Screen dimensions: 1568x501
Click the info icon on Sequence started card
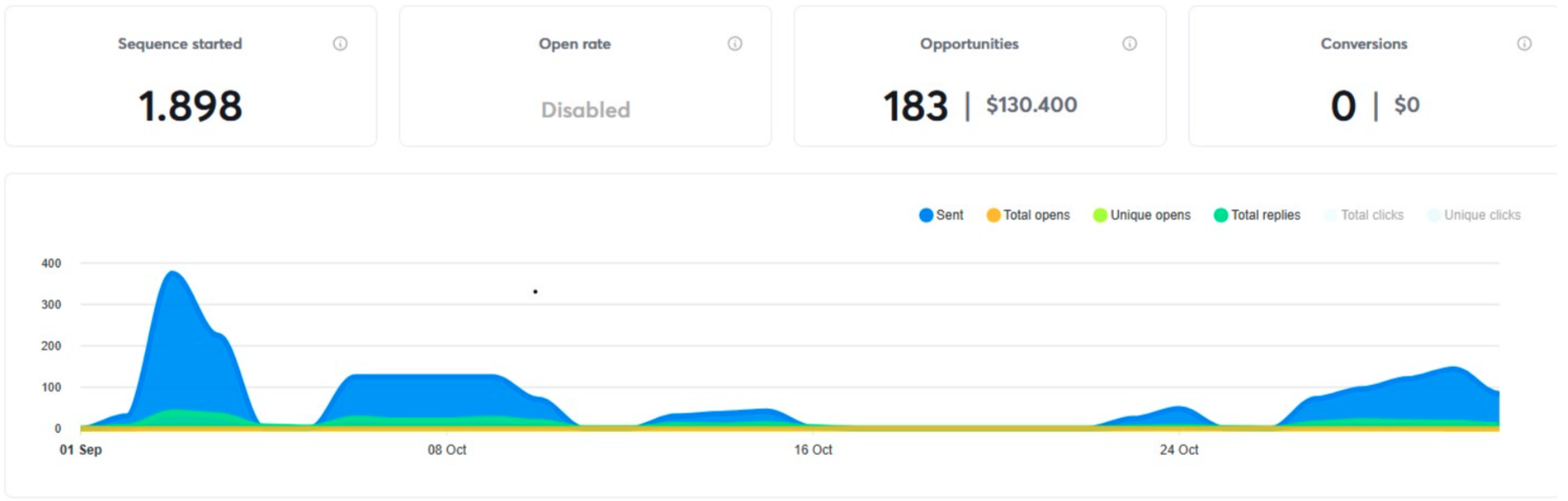click(340, 43)
